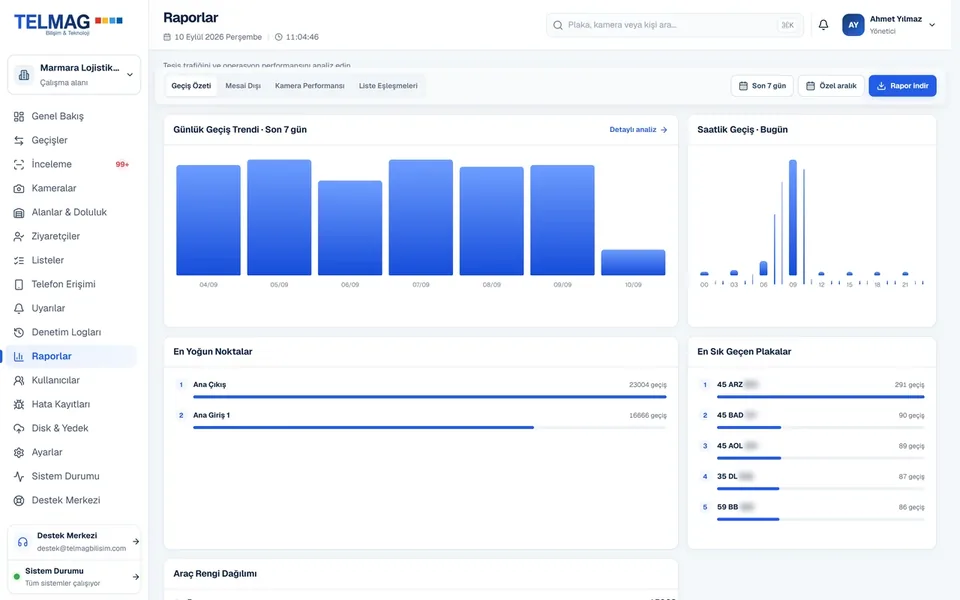Click the 45 ARZ plate row
Screen dimensions: 960x600
[812, 389]
